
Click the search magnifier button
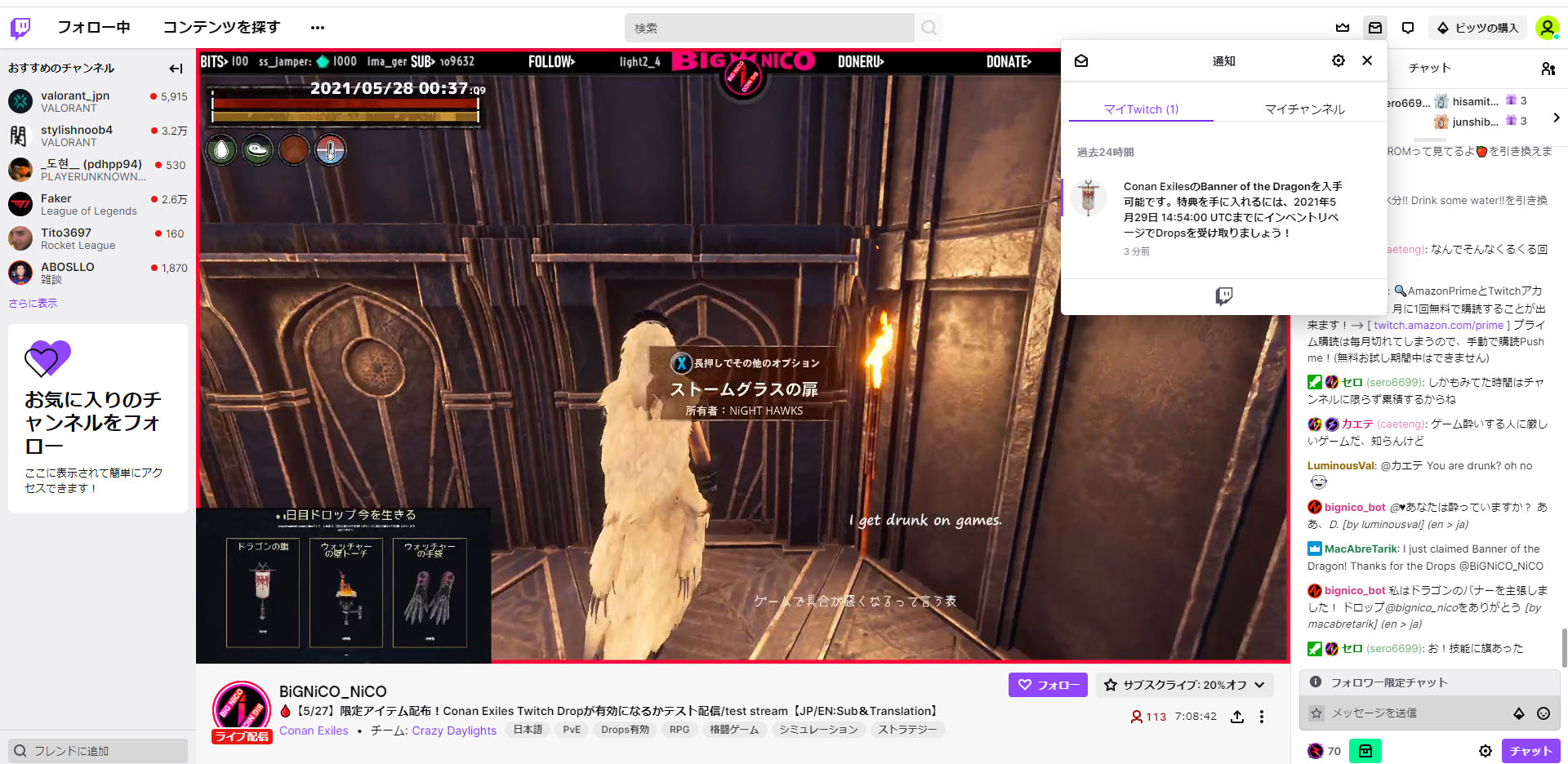click(x=929, y=28)
